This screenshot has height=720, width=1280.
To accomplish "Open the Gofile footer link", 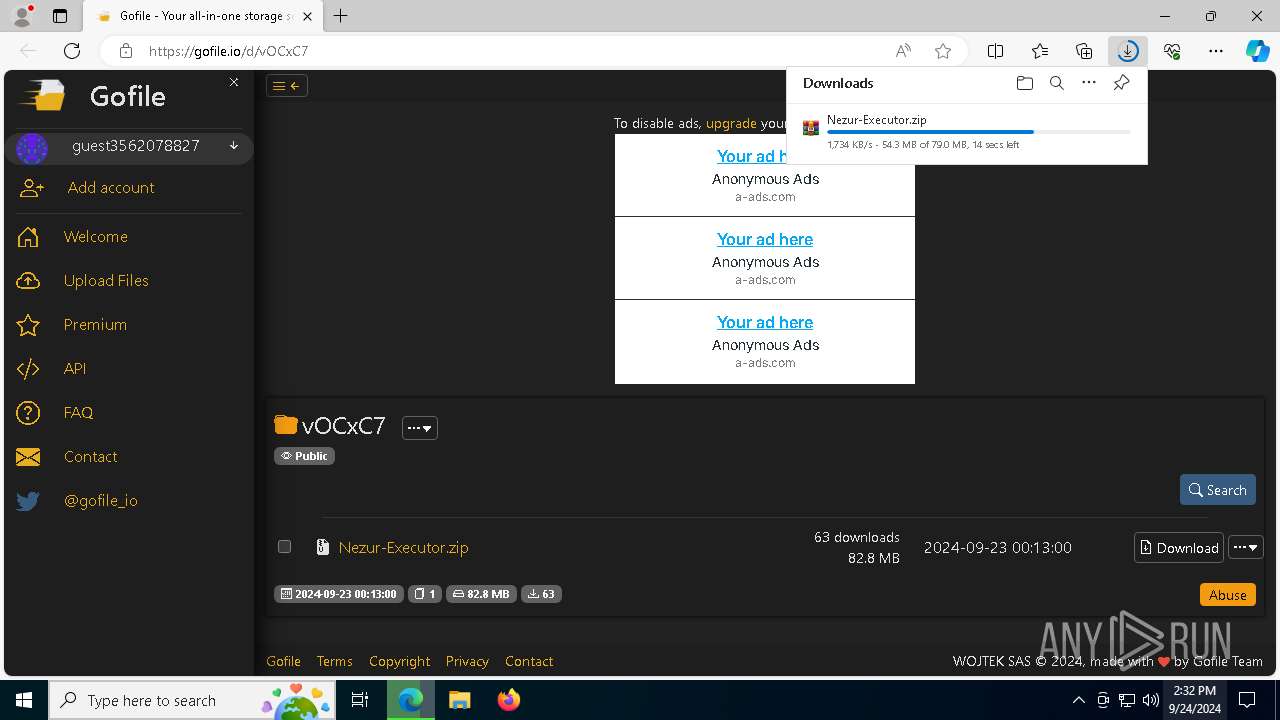I will point(283,661).
